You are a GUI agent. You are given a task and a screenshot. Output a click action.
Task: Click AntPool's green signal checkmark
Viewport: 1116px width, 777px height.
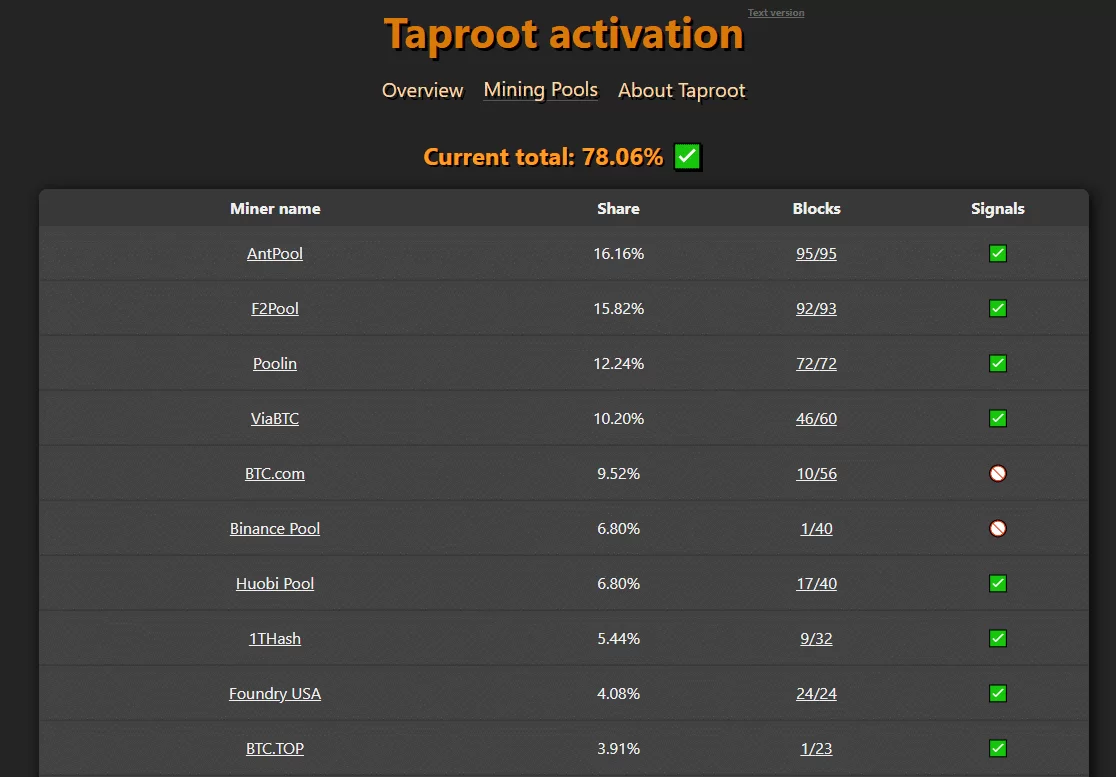click(997, 254)
